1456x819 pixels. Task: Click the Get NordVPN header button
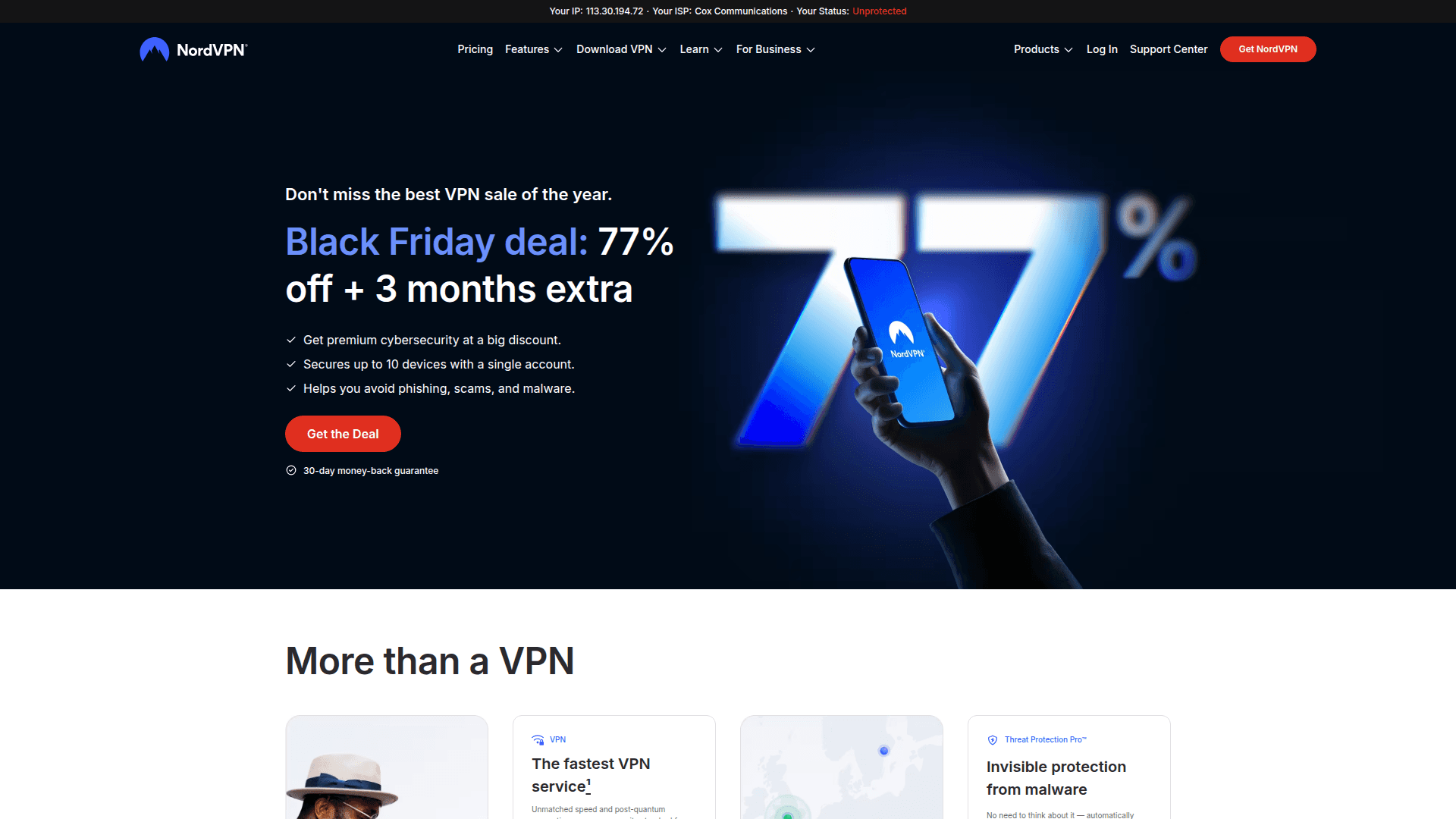(1268, 49)
